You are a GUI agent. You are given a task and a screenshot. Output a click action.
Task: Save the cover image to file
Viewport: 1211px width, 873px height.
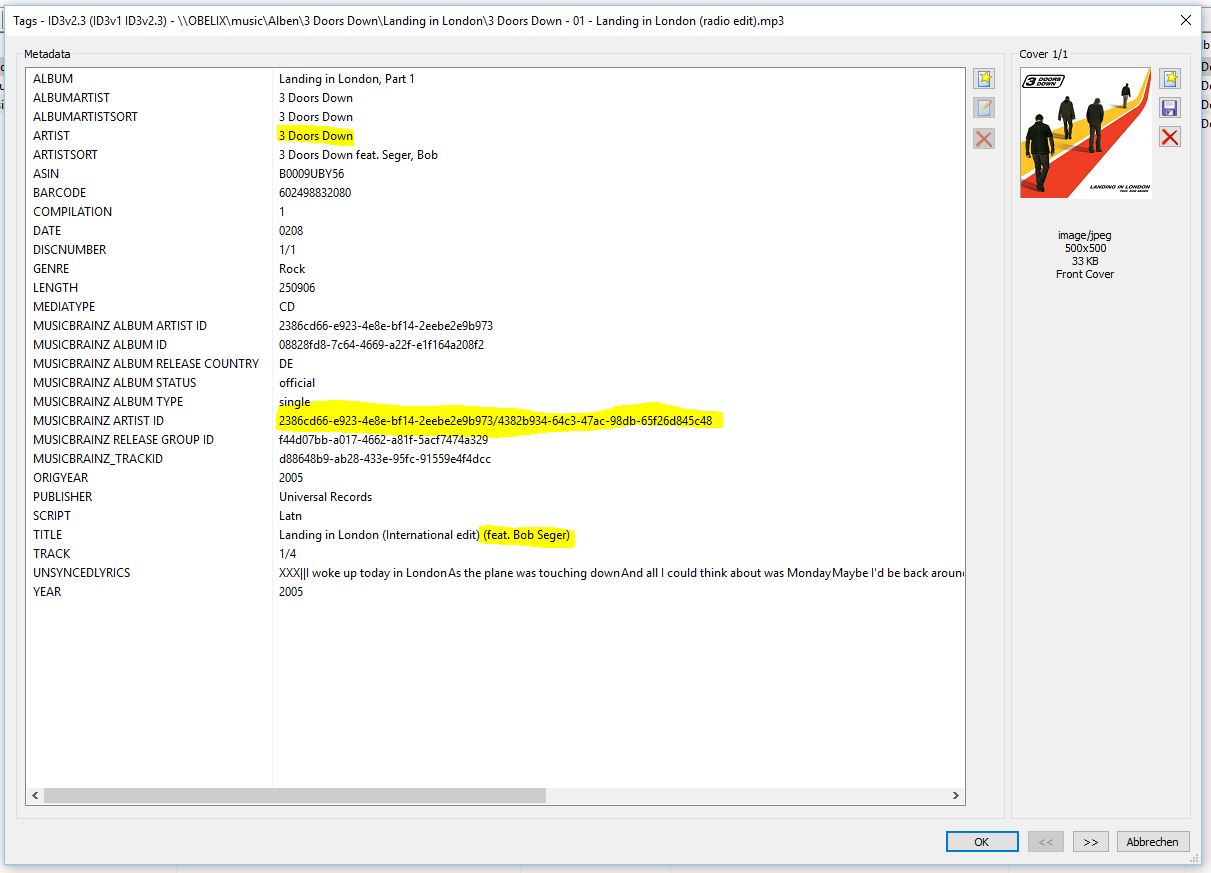coord(1170,108)
